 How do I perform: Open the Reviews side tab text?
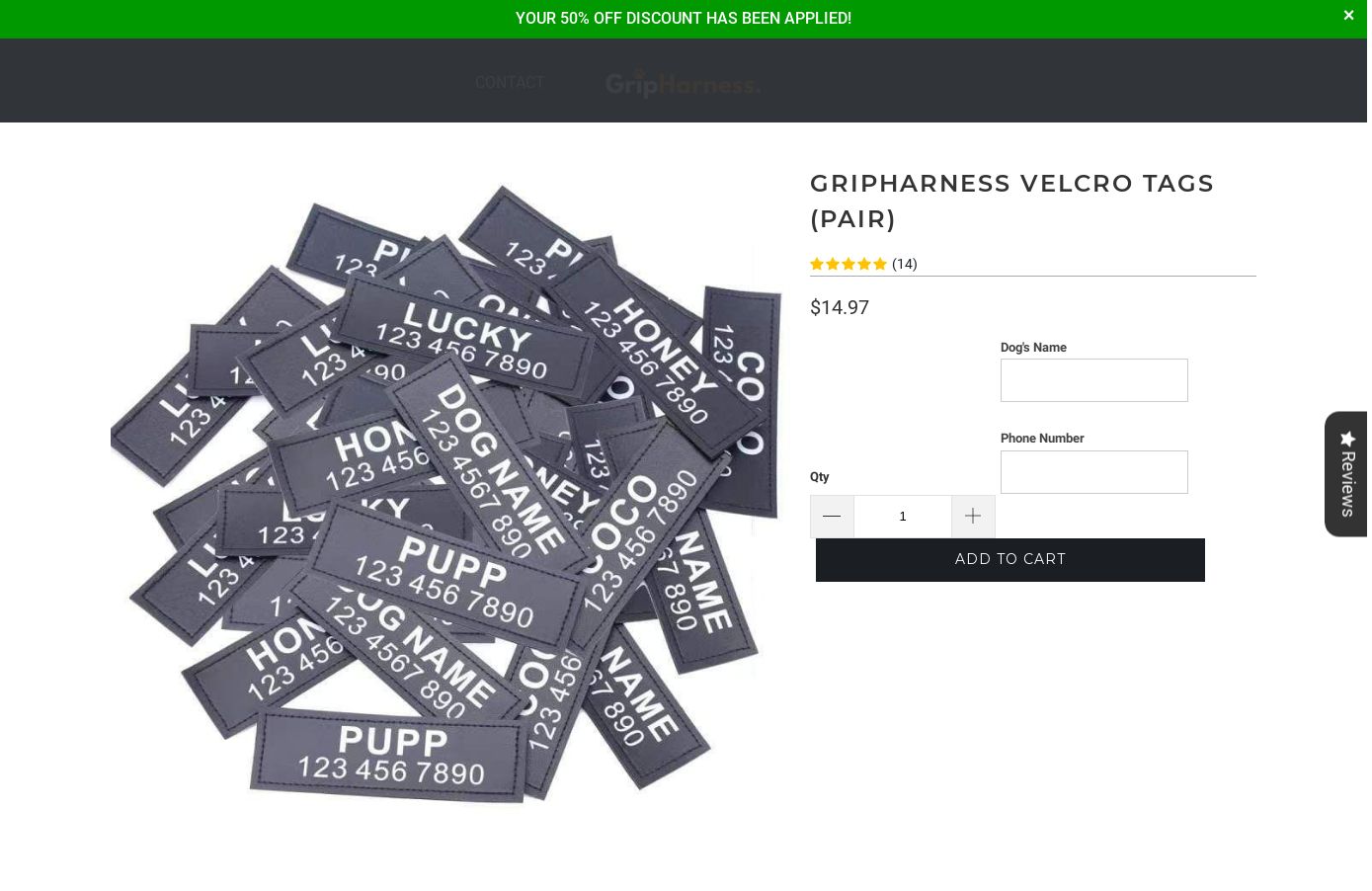(x=1347, y=484)
